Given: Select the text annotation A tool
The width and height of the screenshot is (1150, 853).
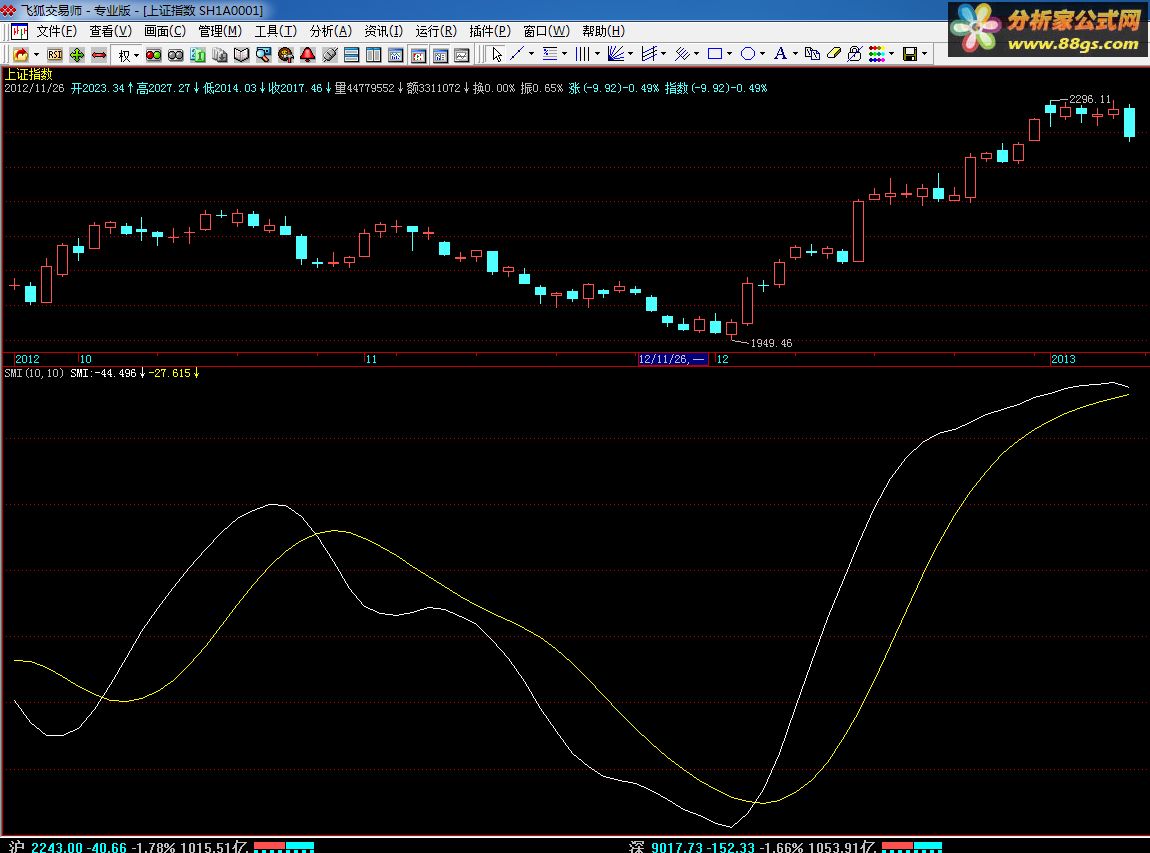Looking at the screenshot, I should click(x=780, y=54).
